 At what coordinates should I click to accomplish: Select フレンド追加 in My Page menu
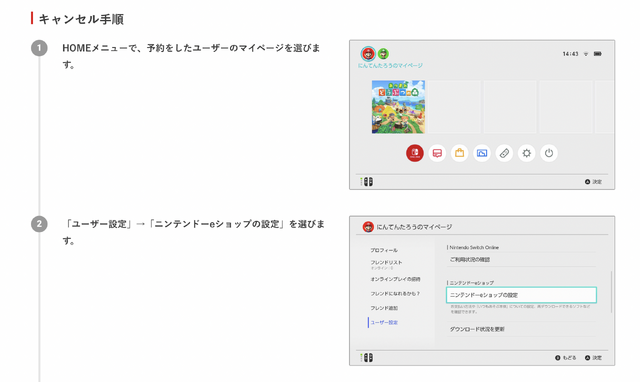point(384,308)
